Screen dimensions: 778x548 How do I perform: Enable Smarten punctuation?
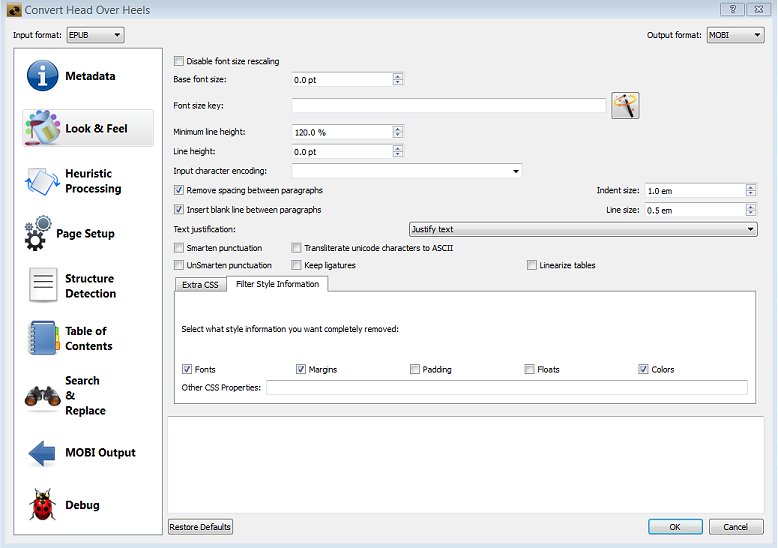[179, 248]
